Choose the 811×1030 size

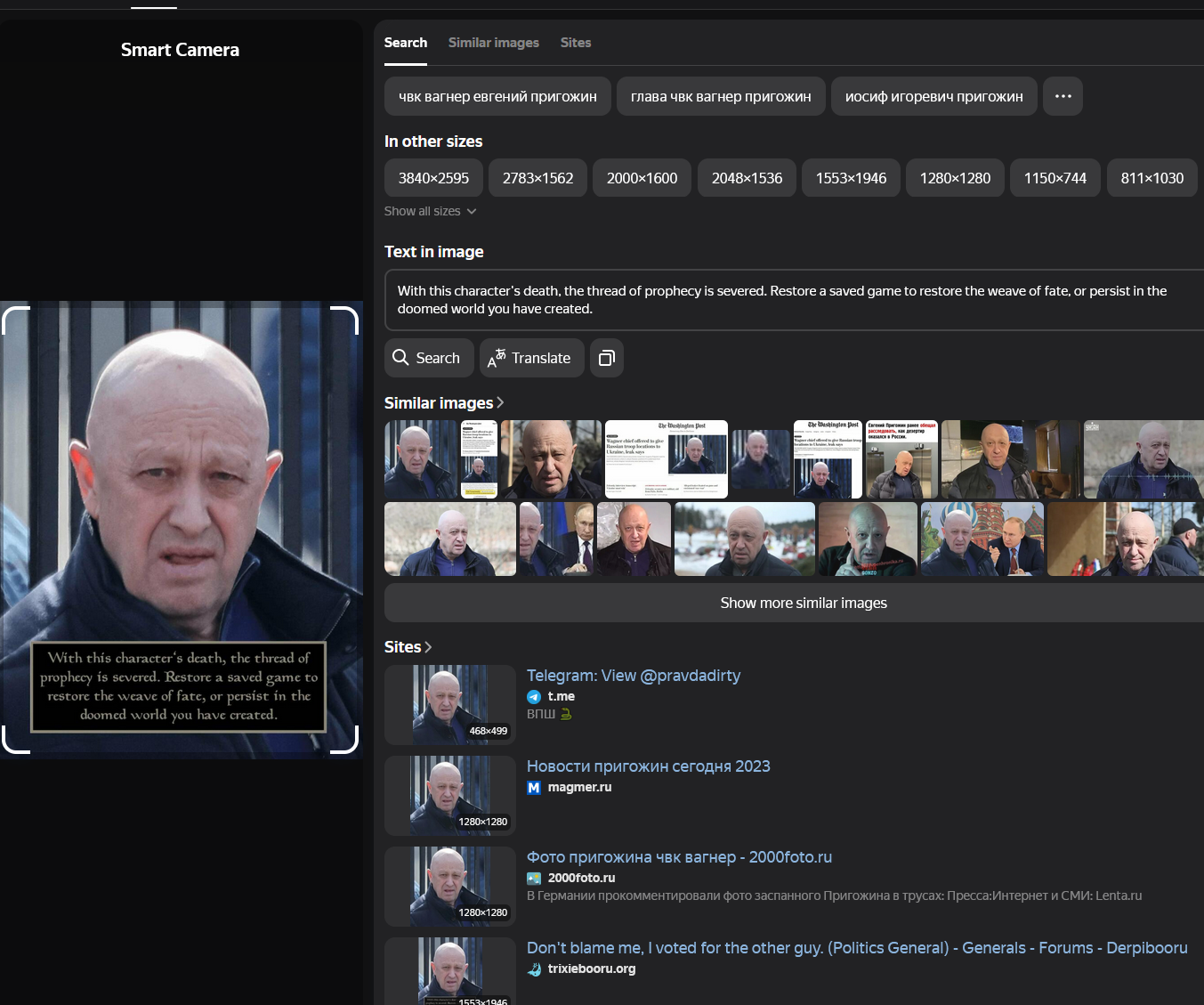[1151, 178]
